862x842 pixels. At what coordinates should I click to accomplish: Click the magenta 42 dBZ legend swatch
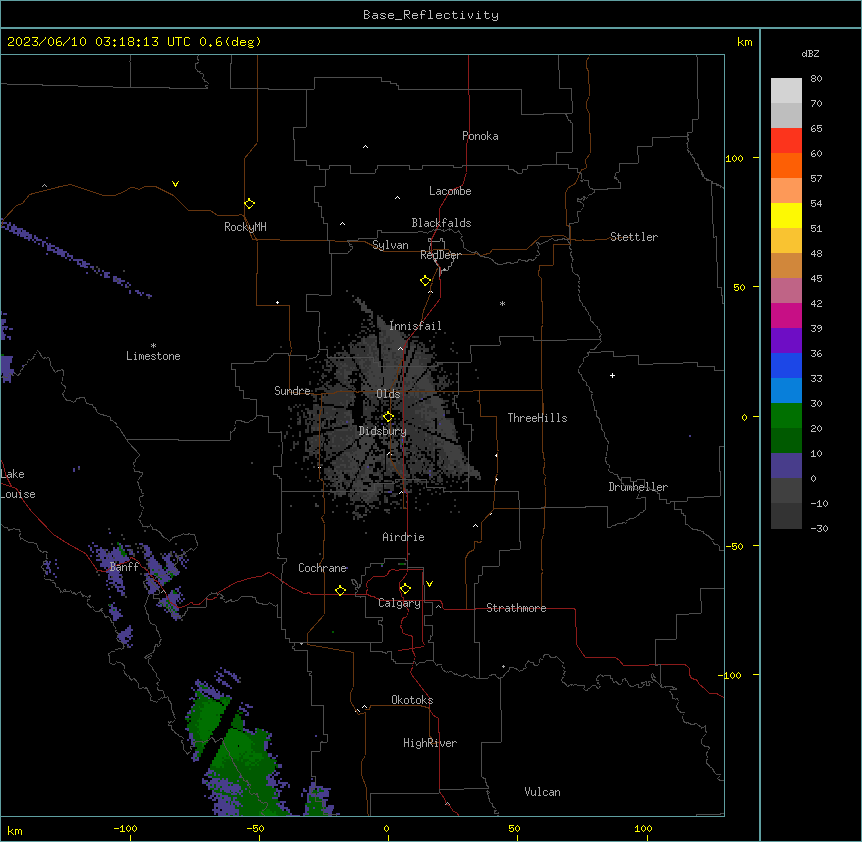(x=786, y=315)
